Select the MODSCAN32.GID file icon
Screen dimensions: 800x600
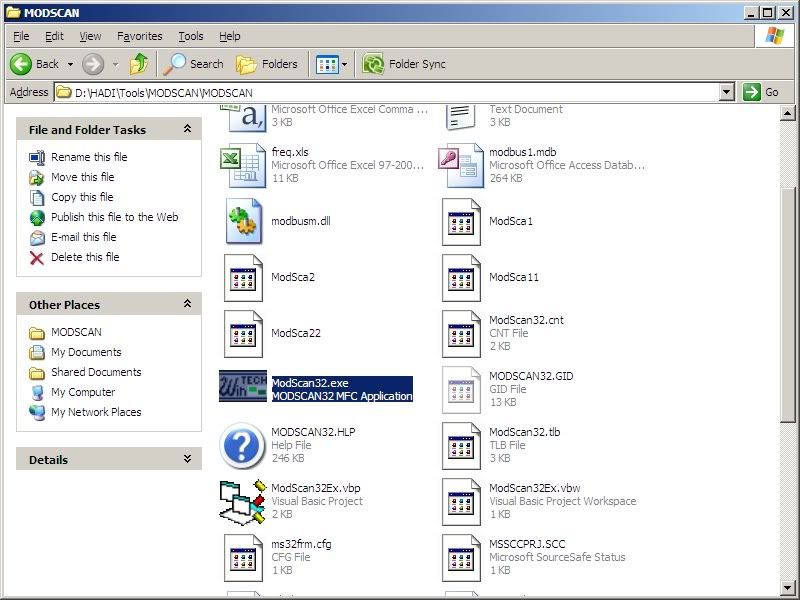pyautogui.click(x=461, y=390)
